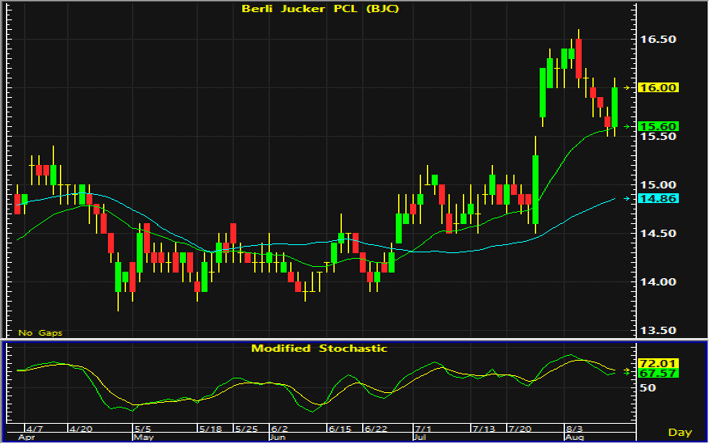
Task: Click the 14.00 price axis label
Action: click(658, 282)
